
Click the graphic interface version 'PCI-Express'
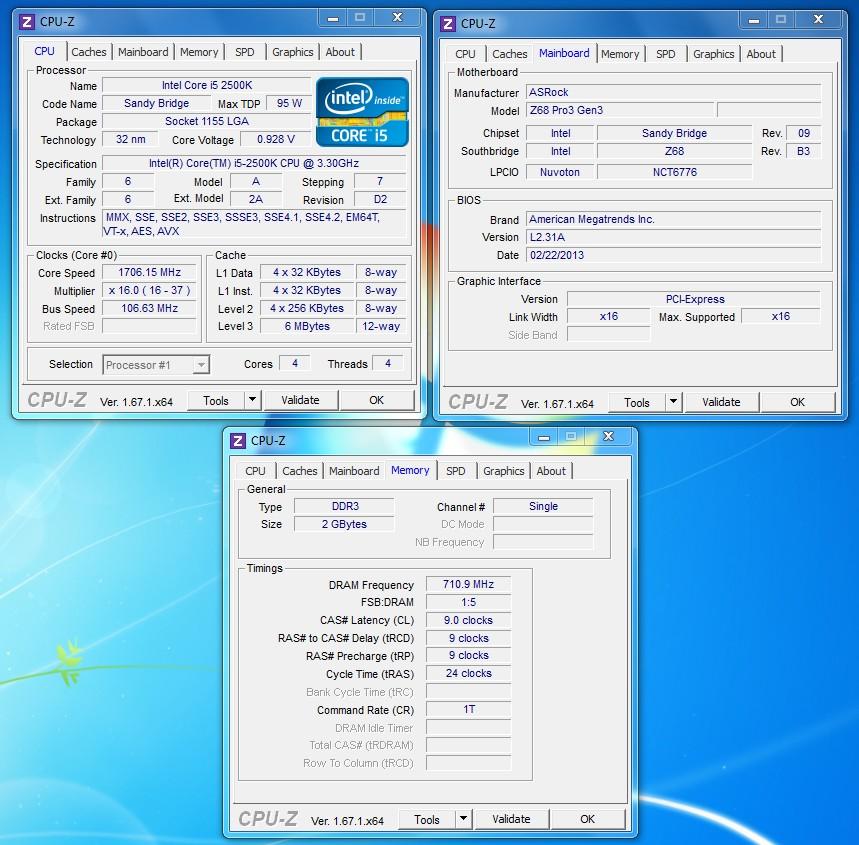pyautogui.click(x=694, y=299)
